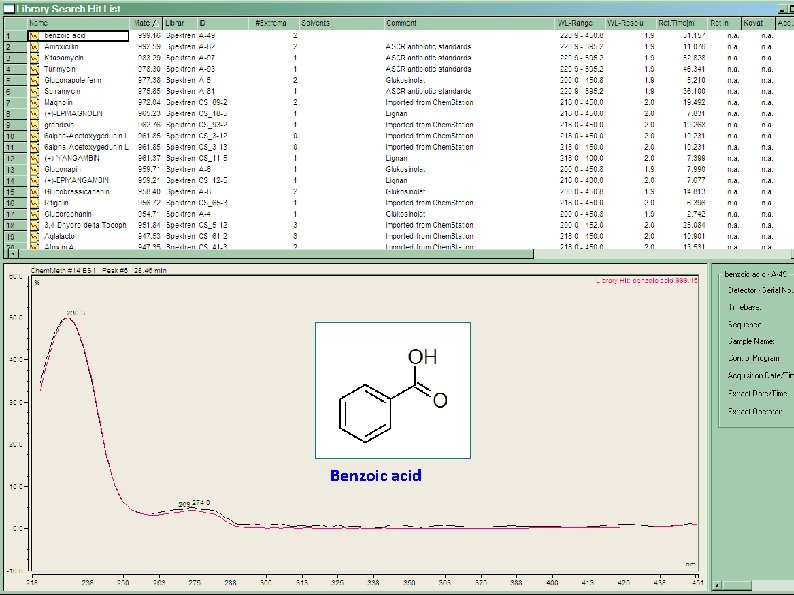Click the spectrum icon beside Magnolin
The image size is (794, 595).
(34, 103)
